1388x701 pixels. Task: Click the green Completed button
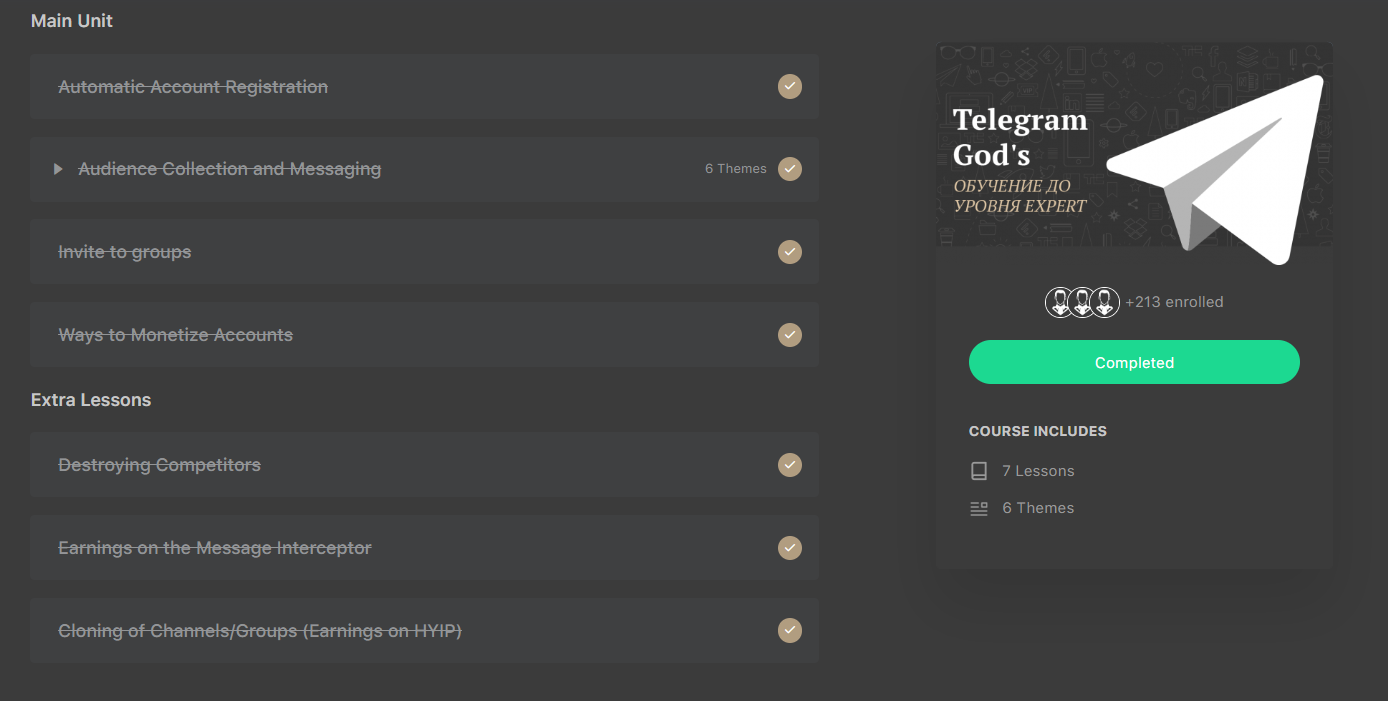tap(1134, 362)
